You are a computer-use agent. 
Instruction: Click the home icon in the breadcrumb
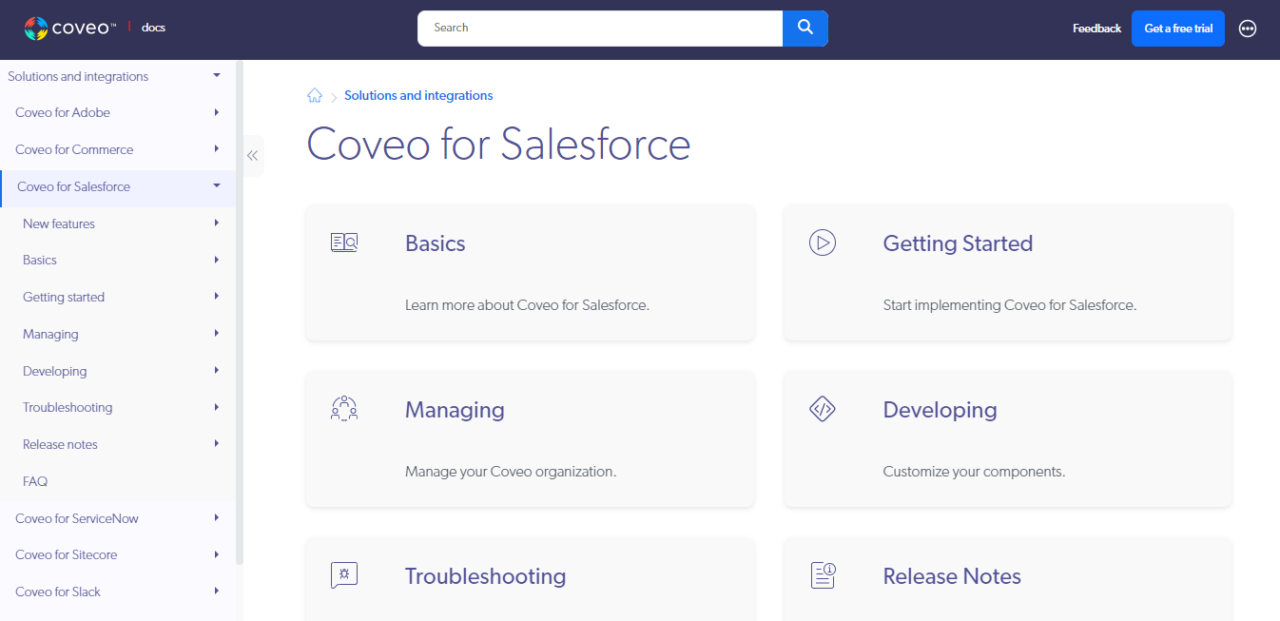coord(314,94)
